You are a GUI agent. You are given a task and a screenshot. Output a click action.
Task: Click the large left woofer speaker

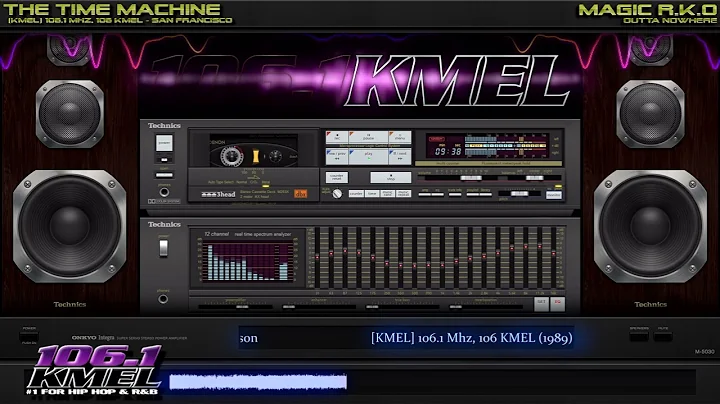69,226
